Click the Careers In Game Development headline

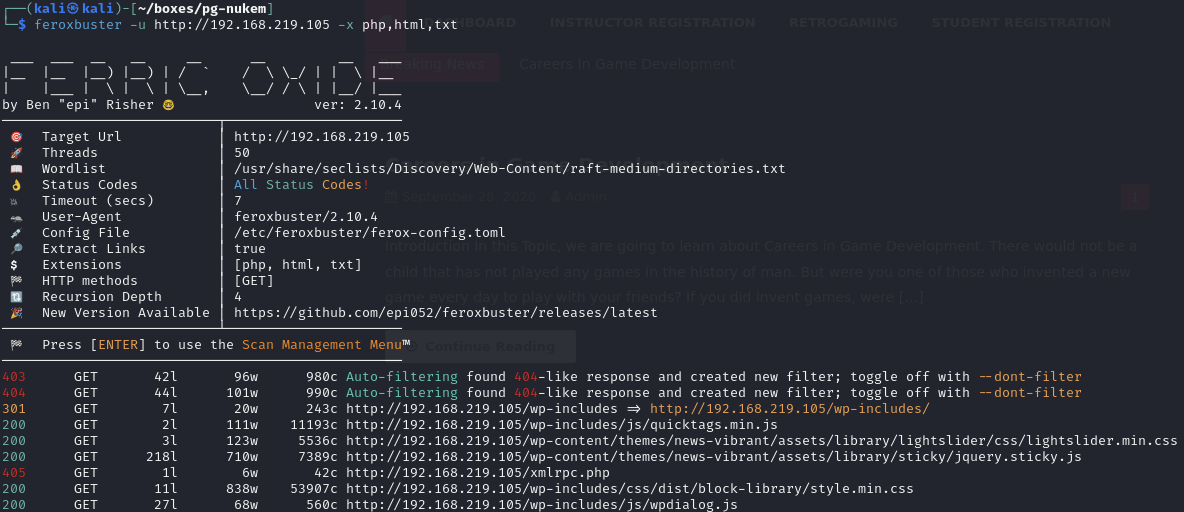point(626,64)
